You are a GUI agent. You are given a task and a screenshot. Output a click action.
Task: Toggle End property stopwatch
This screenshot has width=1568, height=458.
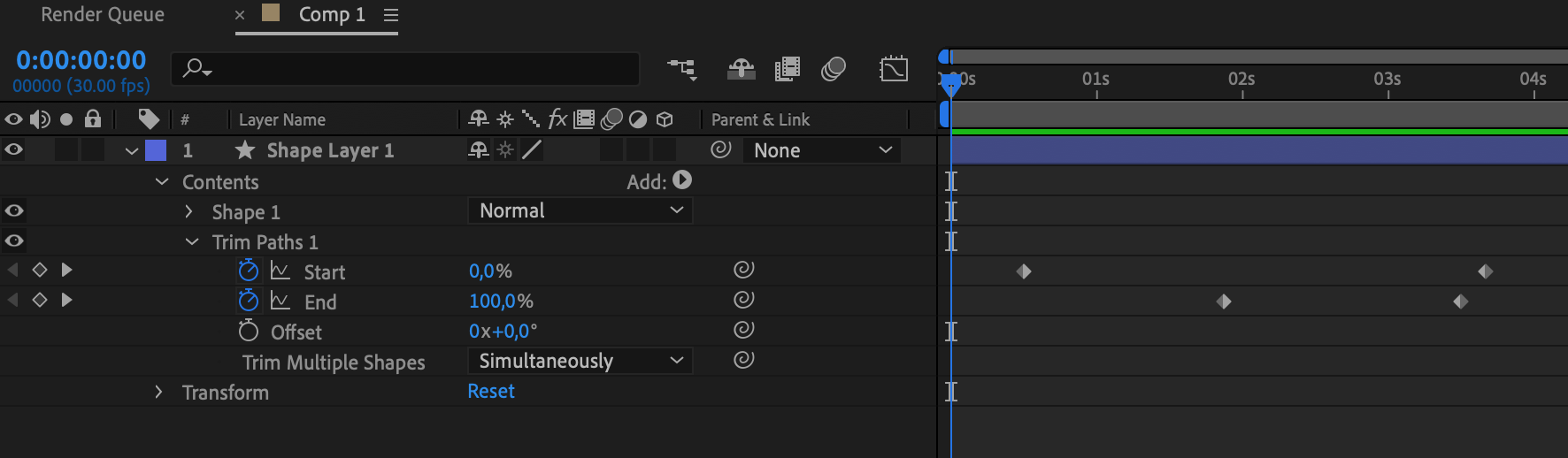[249, 301]
